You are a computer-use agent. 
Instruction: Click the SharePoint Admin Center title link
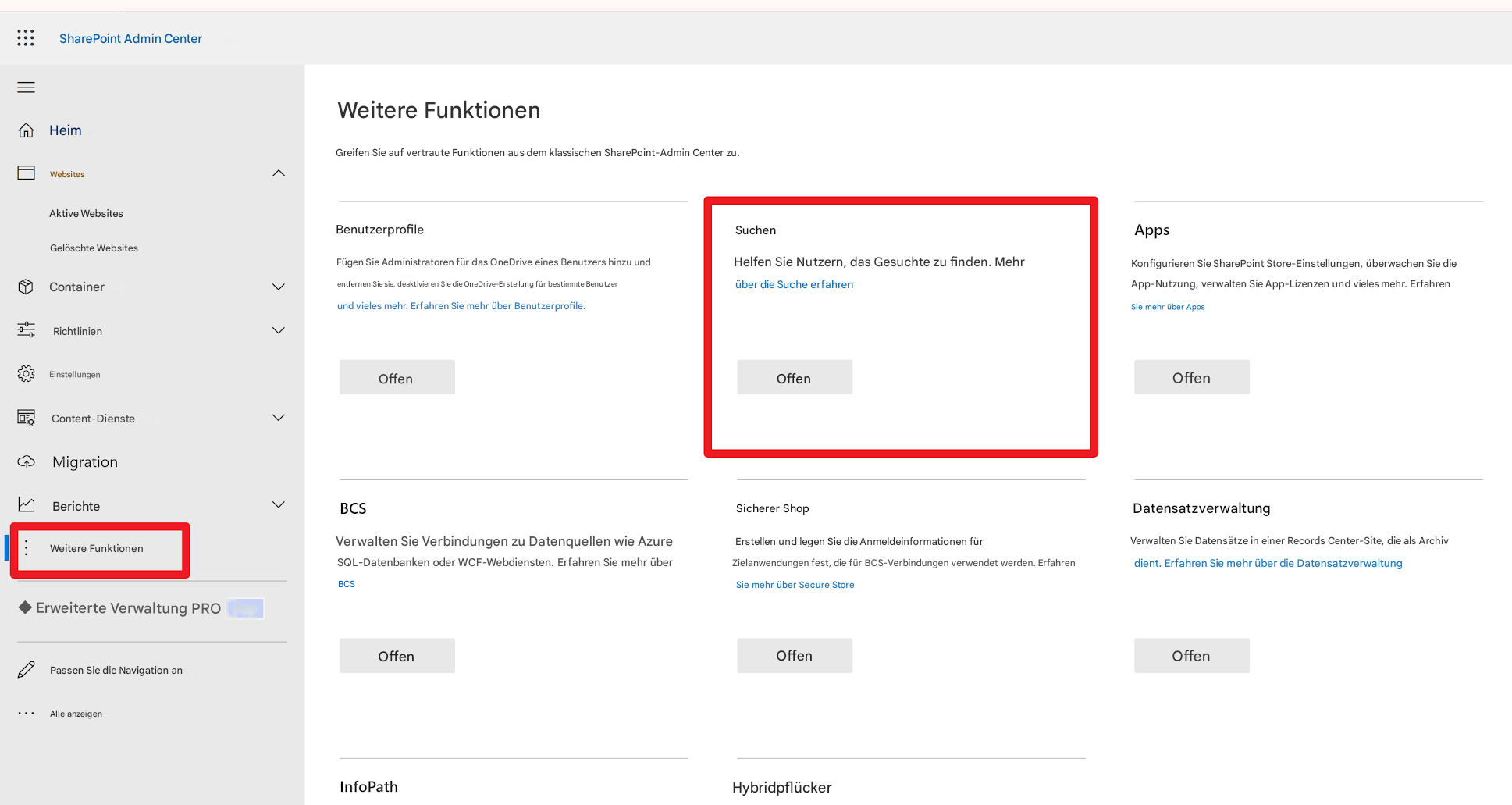(130, 38)
